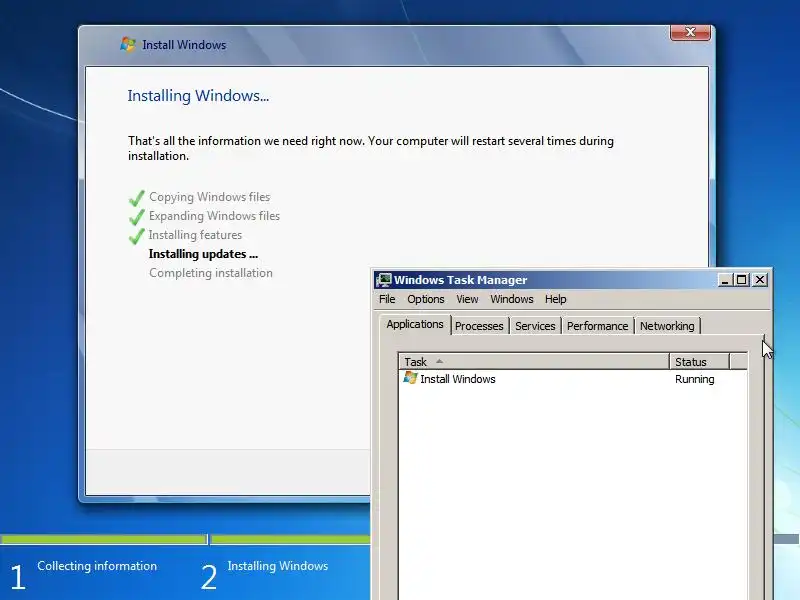This screenshot has height=600, width=800.
Task: Click the Expanding Windows files checkmark
Action: coord(137,217)
